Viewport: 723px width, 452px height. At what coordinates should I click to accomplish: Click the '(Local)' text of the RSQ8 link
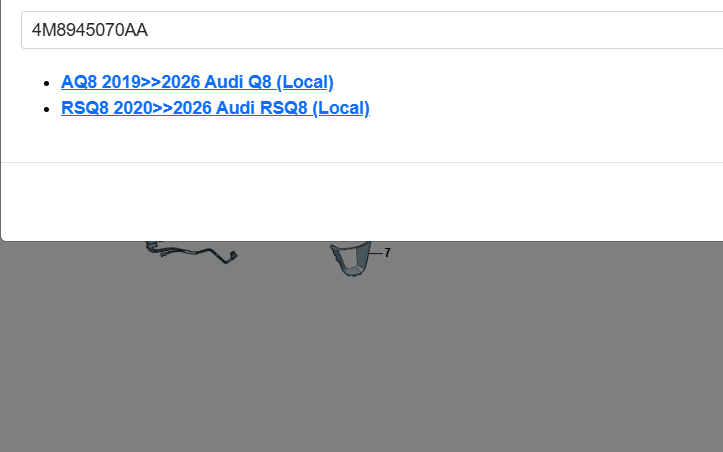click(x=341, y=108)
